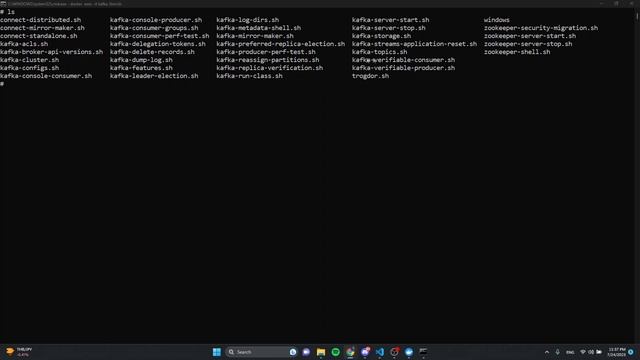Click kafka-preferred-replica-election.sh file name

coord(281,44)
